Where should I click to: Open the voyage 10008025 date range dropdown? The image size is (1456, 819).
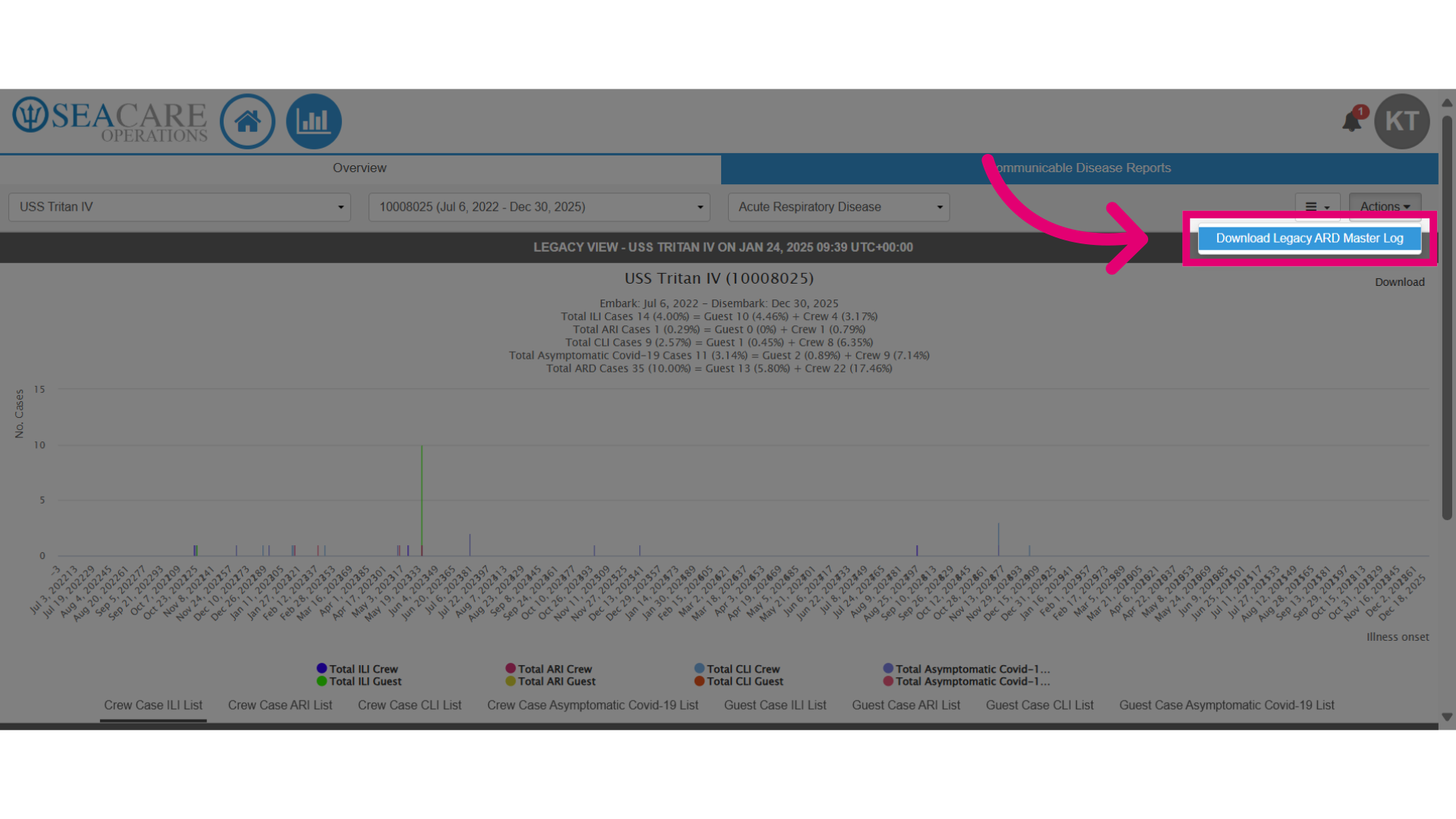click(539, 207)
